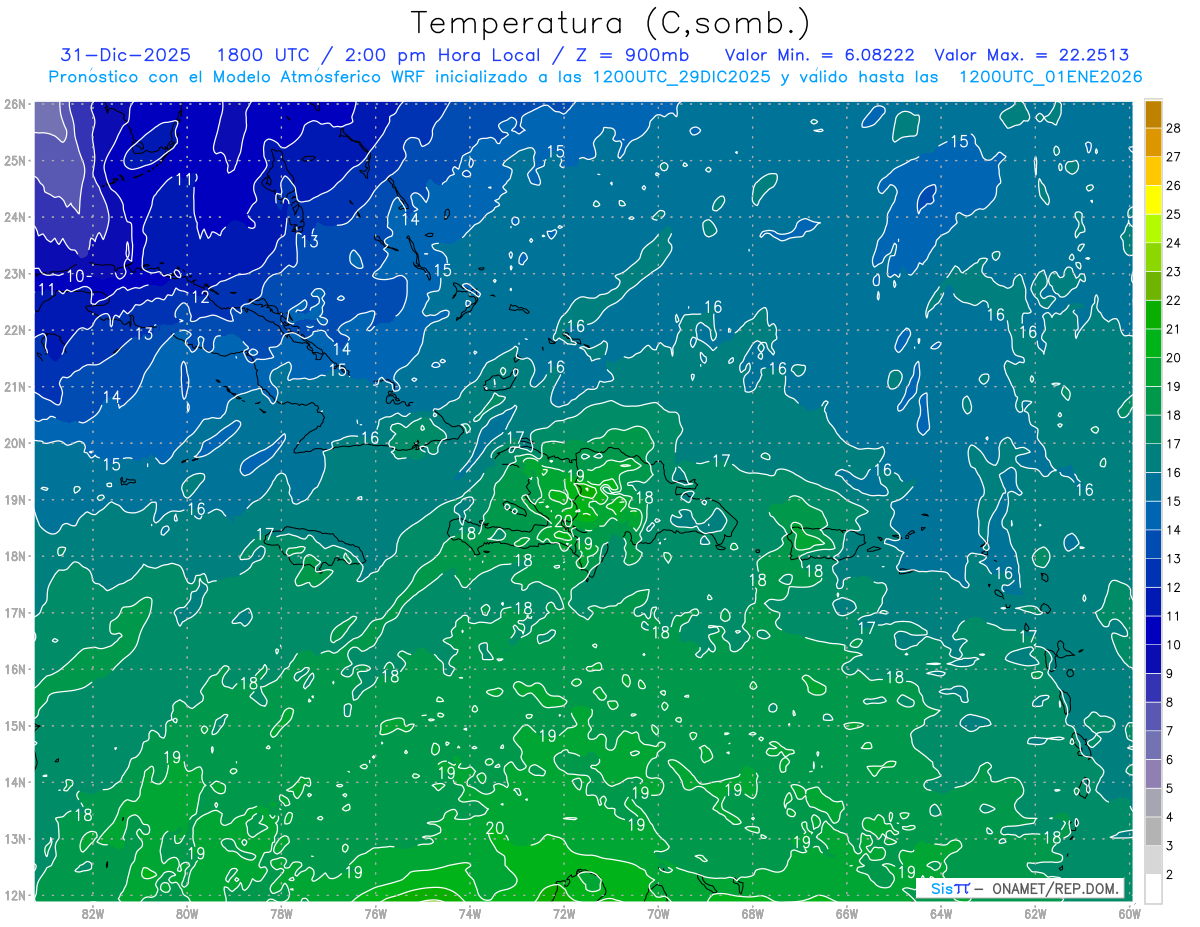Click the yellow swatch between 25 and 26
Screen dimensions: 1200x927
pos(1153,200)
